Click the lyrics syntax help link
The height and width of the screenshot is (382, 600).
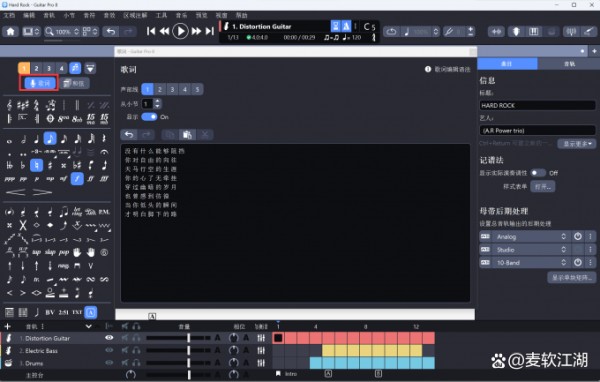pyautogui.click(x=448, y=69)
